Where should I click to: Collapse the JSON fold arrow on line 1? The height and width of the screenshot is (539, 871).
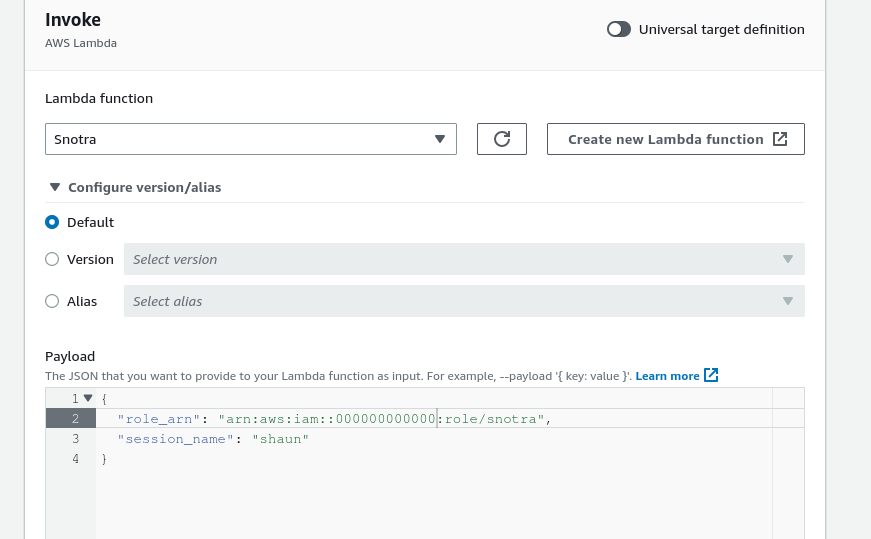tap(88, 398)
